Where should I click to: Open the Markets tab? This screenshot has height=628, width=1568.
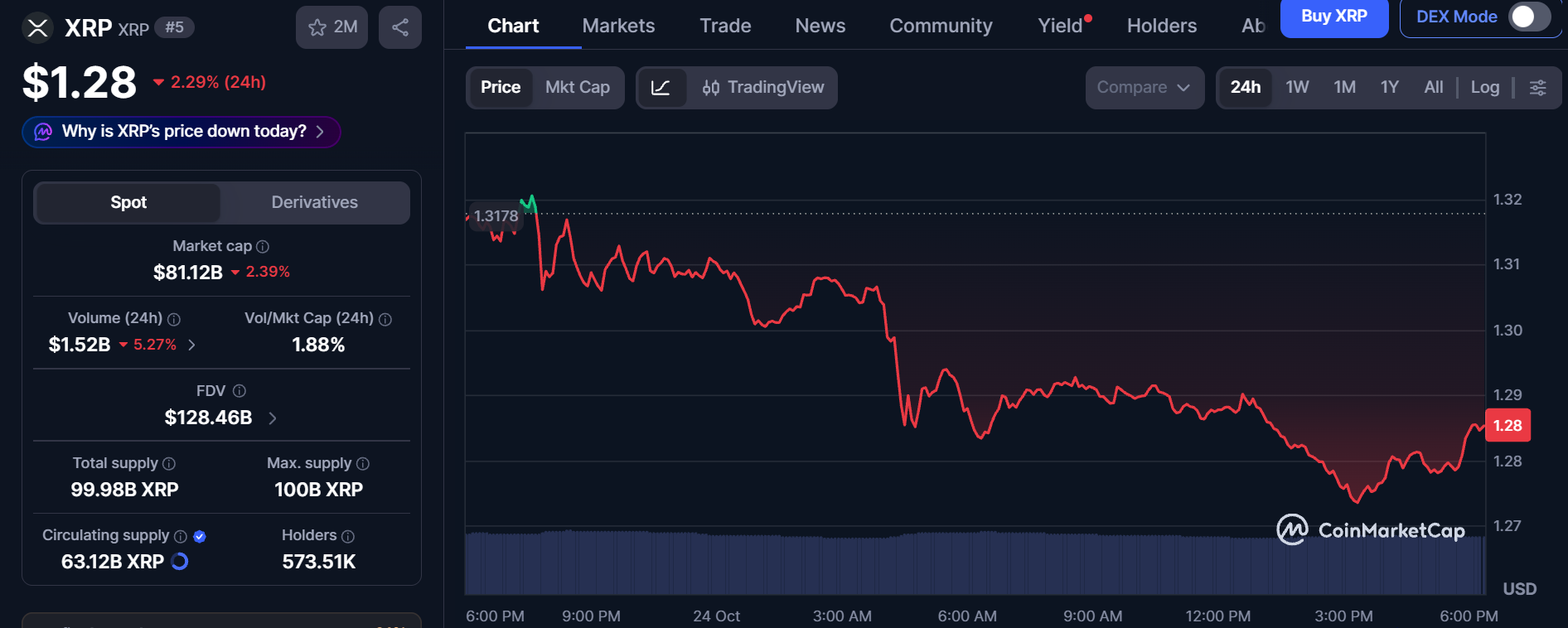(618, 26)
